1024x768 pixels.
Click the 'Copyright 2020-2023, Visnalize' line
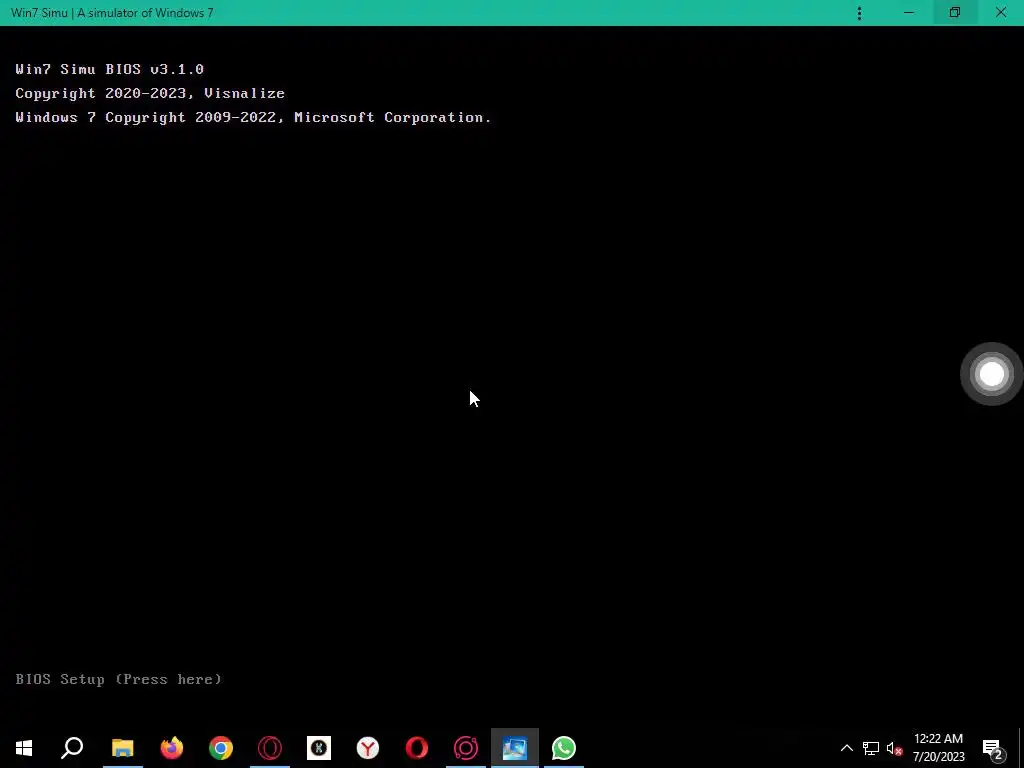(150, 93)
